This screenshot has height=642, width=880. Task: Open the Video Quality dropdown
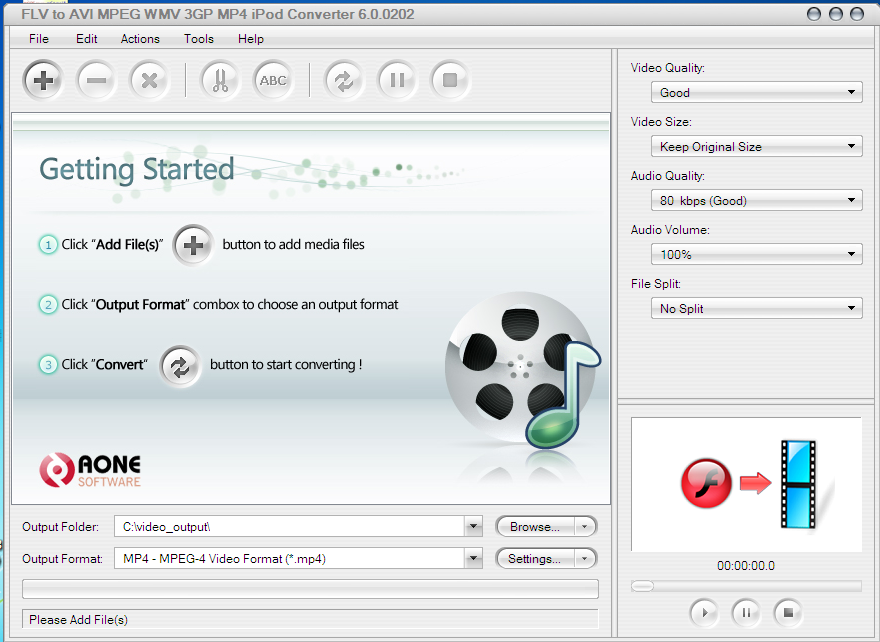[x=757, y=92]
